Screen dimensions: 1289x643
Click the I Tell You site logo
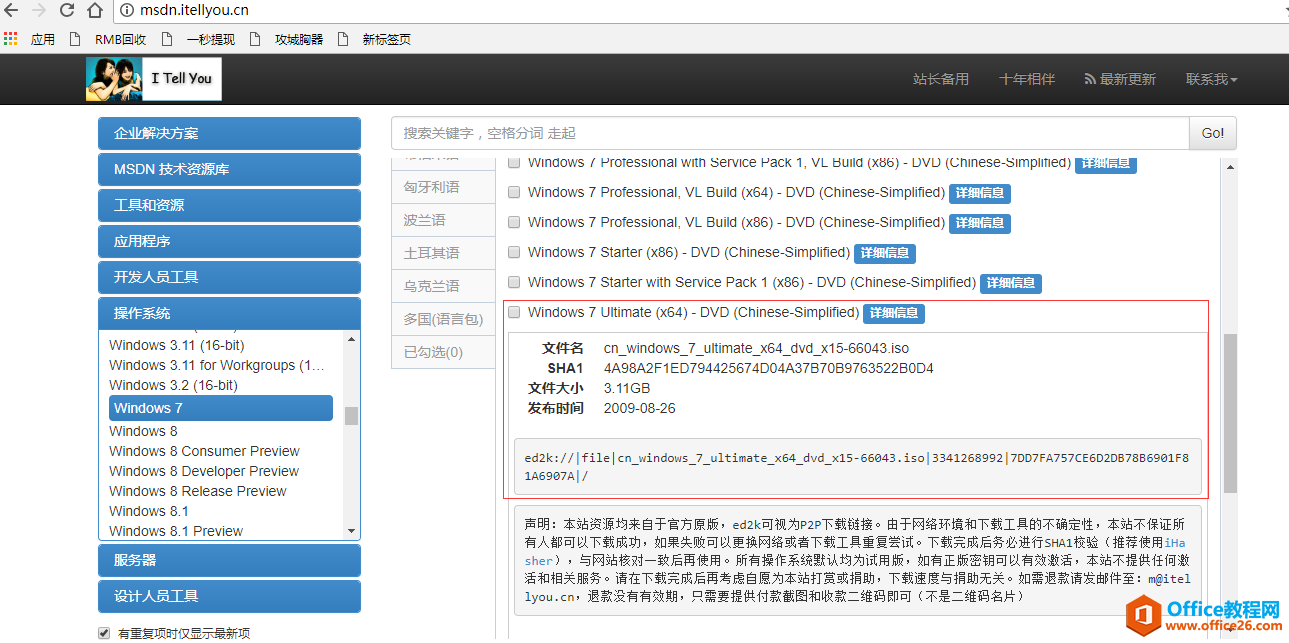pos(153,78)
